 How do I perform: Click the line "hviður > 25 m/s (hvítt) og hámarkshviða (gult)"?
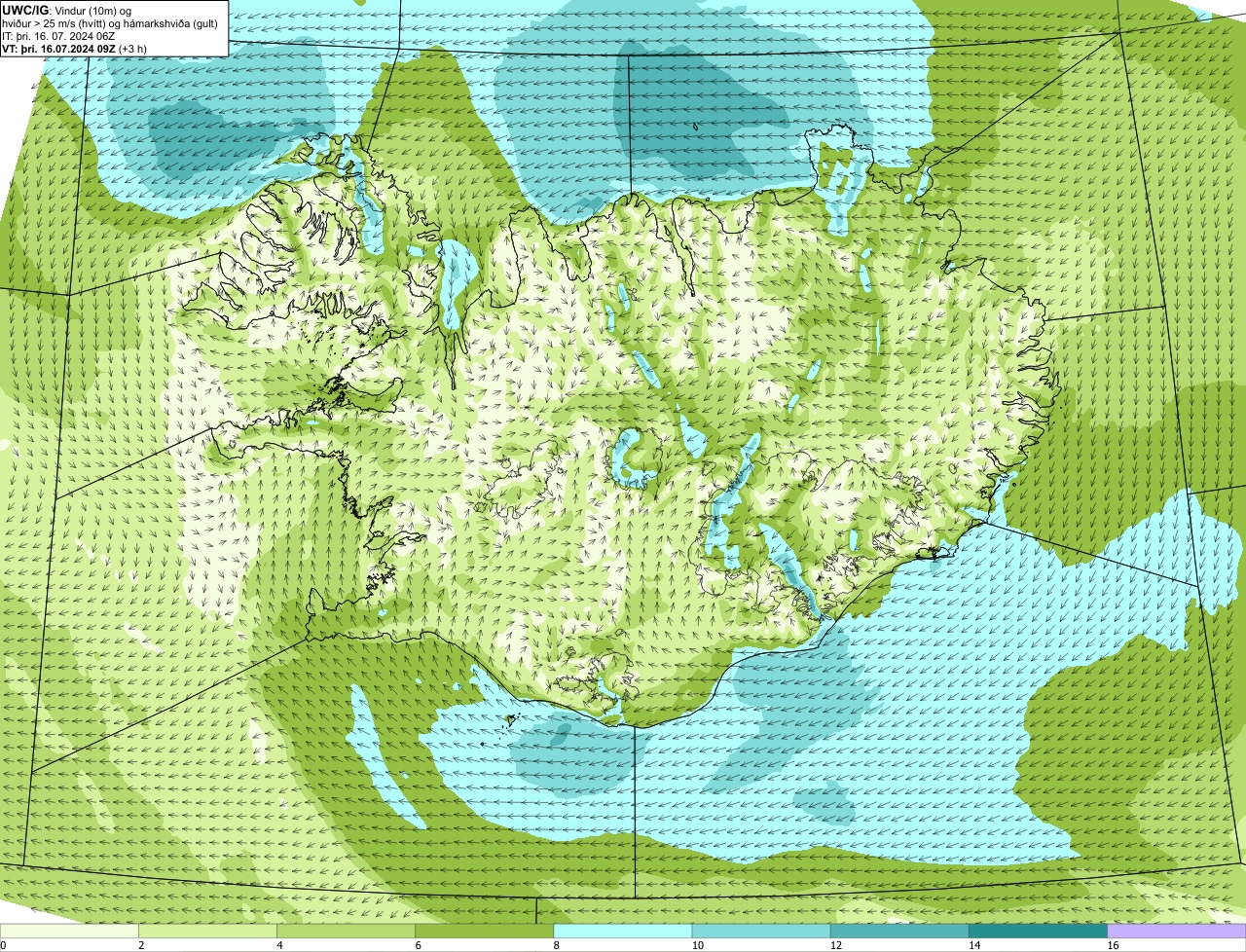pyautogui.click(x=111, y=22)
